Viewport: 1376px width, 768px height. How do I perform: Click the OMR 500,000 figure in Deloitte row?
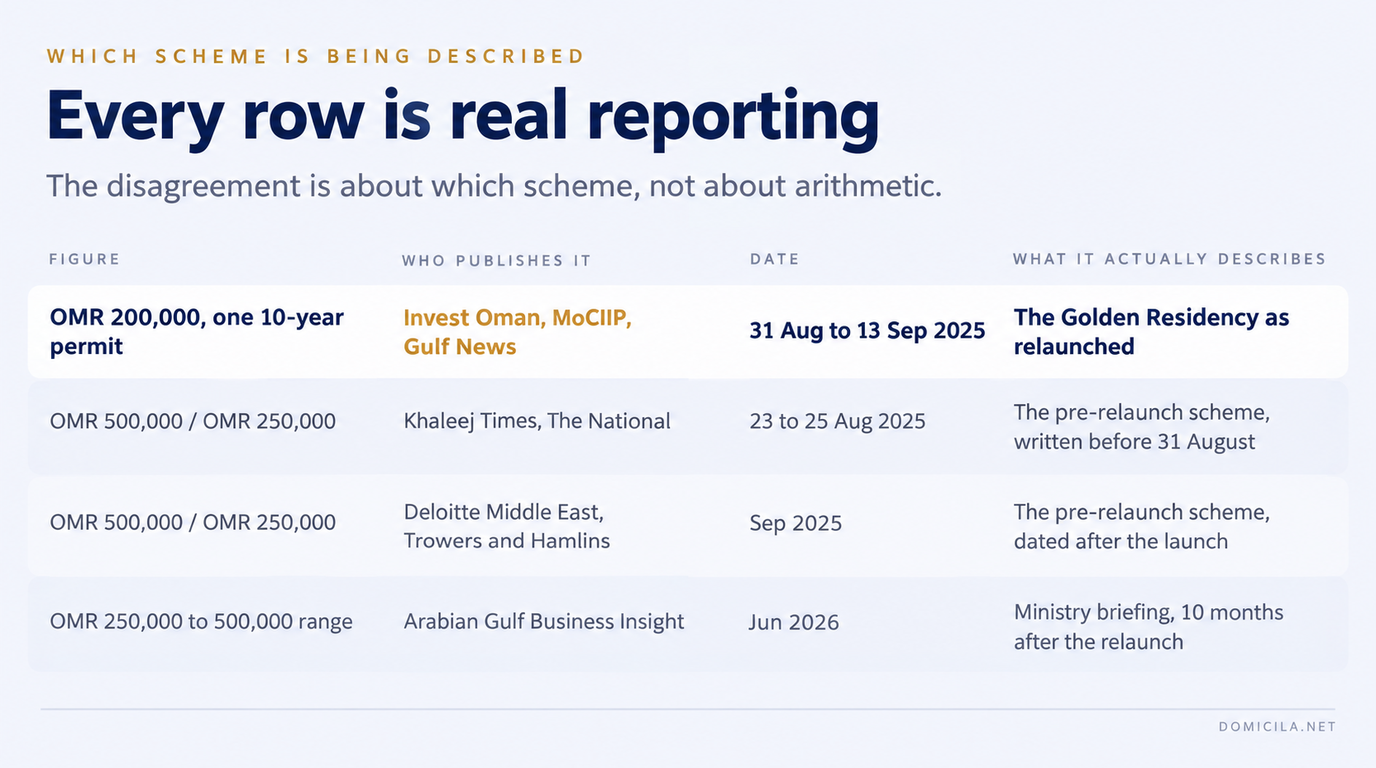pos(193,522)
